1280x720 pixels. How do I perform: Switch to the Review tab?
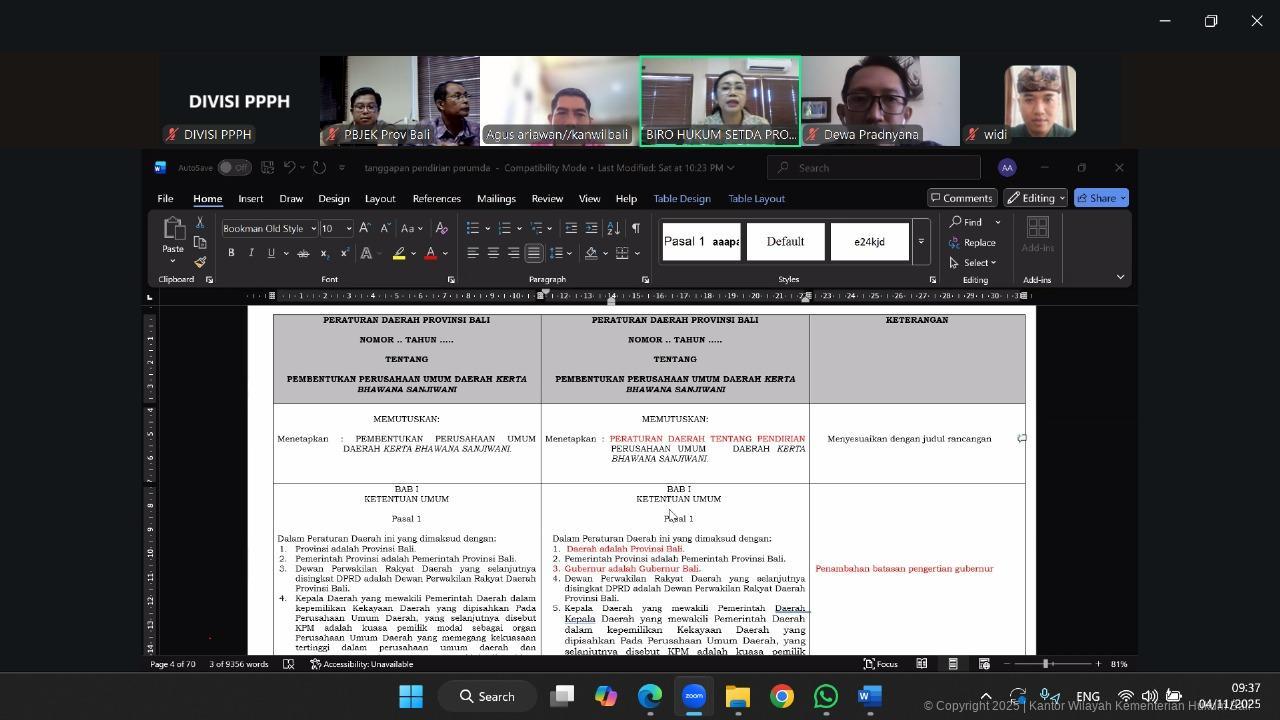547,199
